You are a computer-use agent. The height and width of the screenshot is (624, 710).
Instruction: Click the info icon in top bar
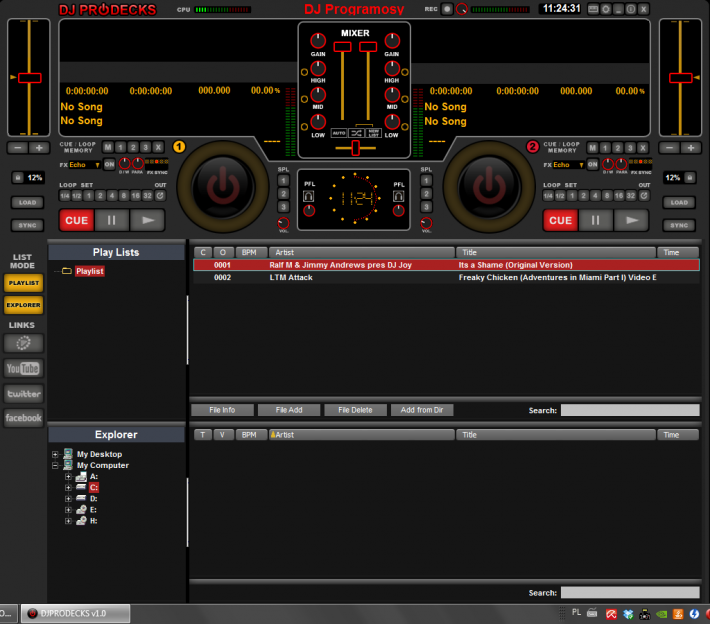point(630,9)
